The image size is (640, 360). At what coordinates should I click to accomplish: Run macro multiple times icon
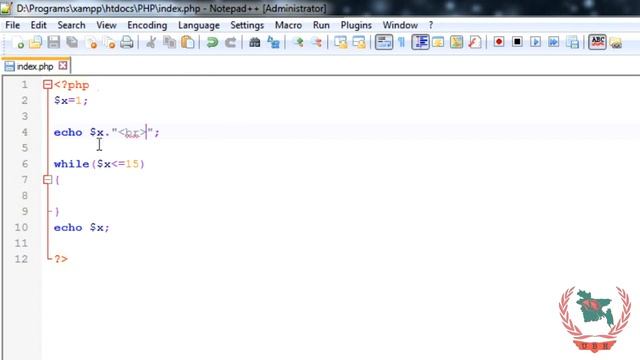554,42
